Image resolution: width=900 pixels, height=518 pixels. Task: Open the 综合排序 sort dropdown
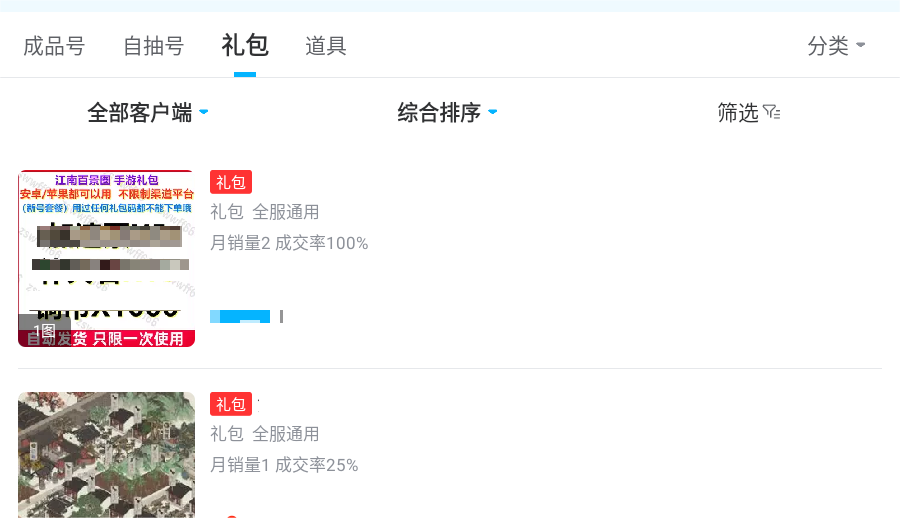[439, 113]
